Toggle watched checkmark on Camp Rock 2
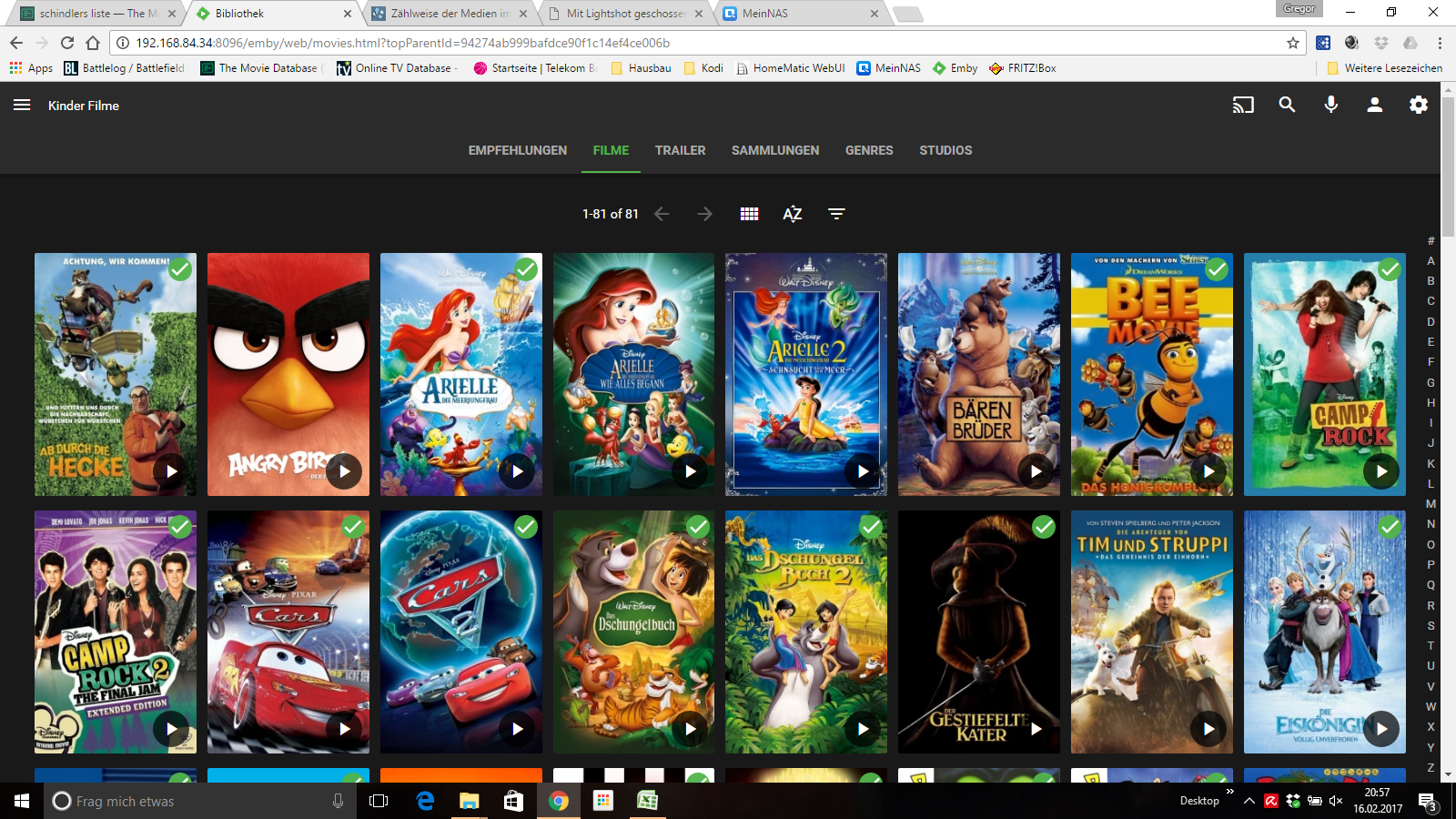Screen dimensions: 1456x819 coord(180,527)
